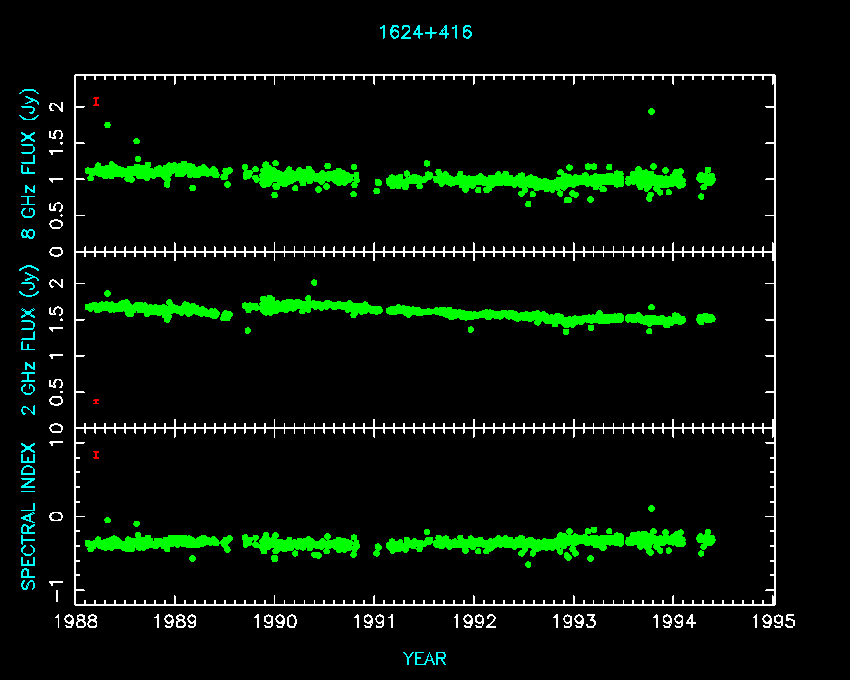The height and width of the screenshot is (680, 850).
Task: Click the 1991 year tick label
Action: pos(375,622)
